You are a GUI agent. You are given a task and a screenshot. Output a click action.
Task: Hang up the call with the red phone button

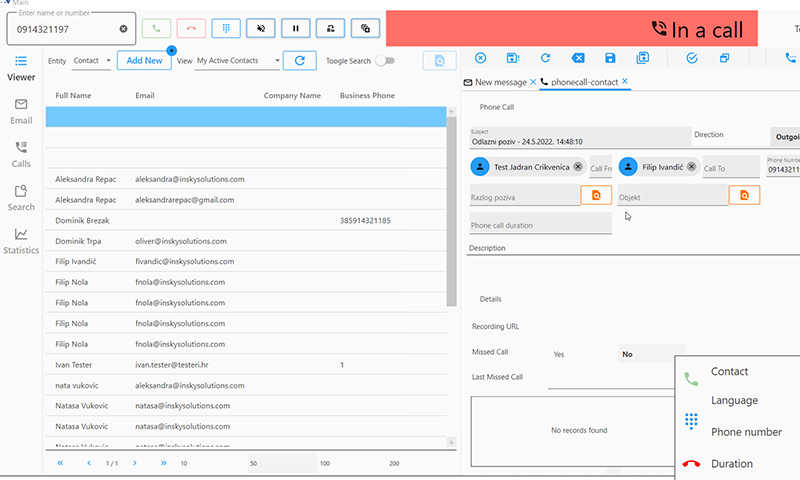click(x=192, y=29)
